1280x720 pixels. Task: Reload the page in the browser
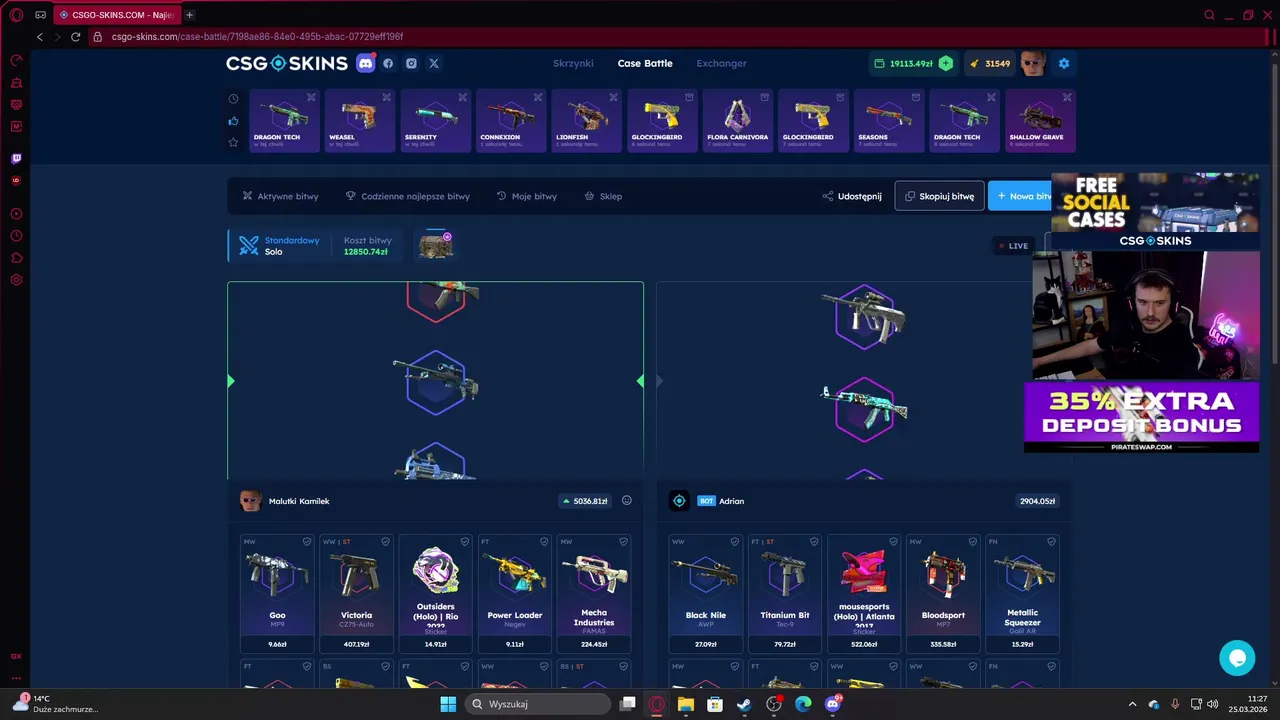(75, 37)
